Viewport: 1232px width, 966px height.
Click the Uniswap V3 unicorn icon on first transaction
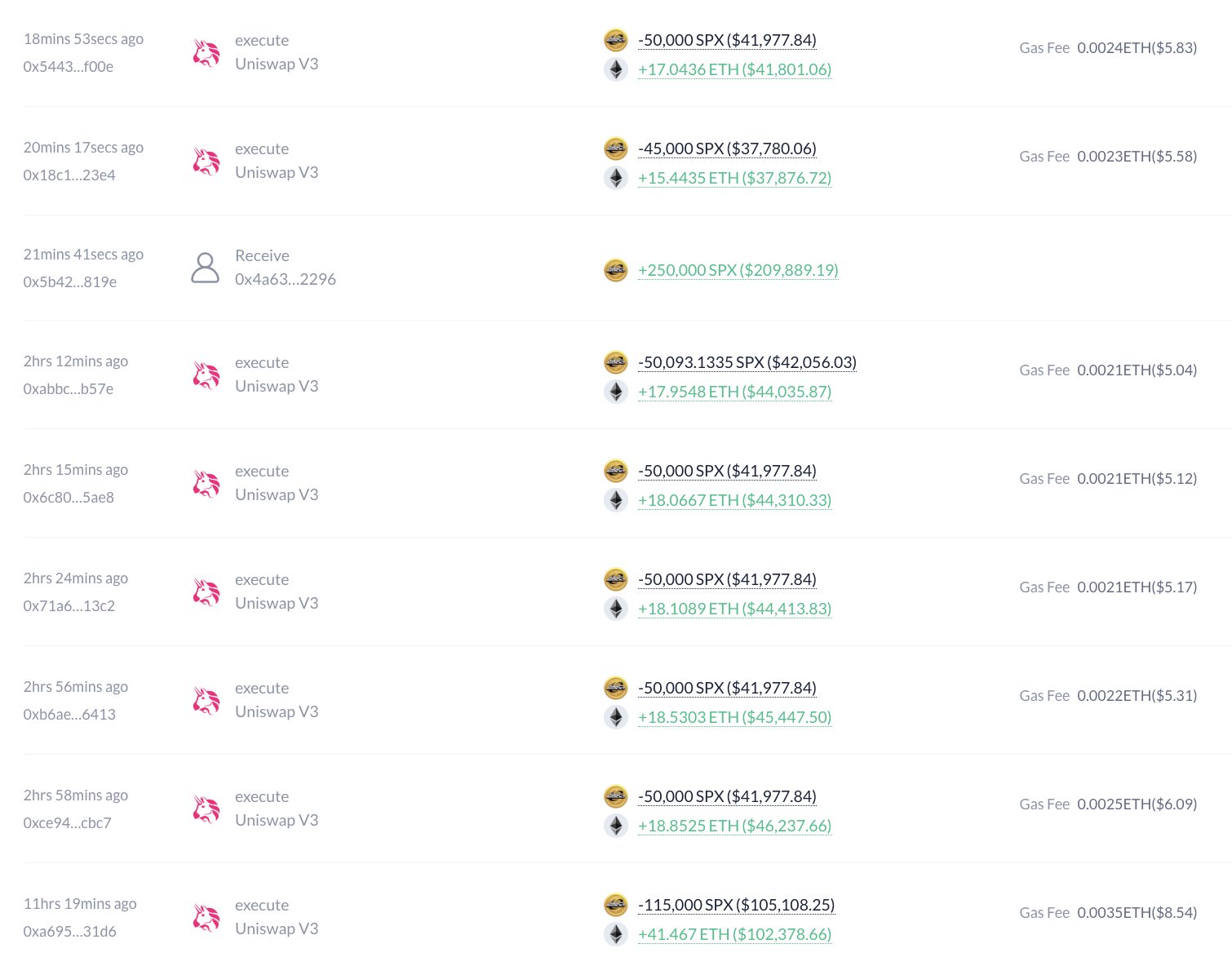tap(206, 52)
